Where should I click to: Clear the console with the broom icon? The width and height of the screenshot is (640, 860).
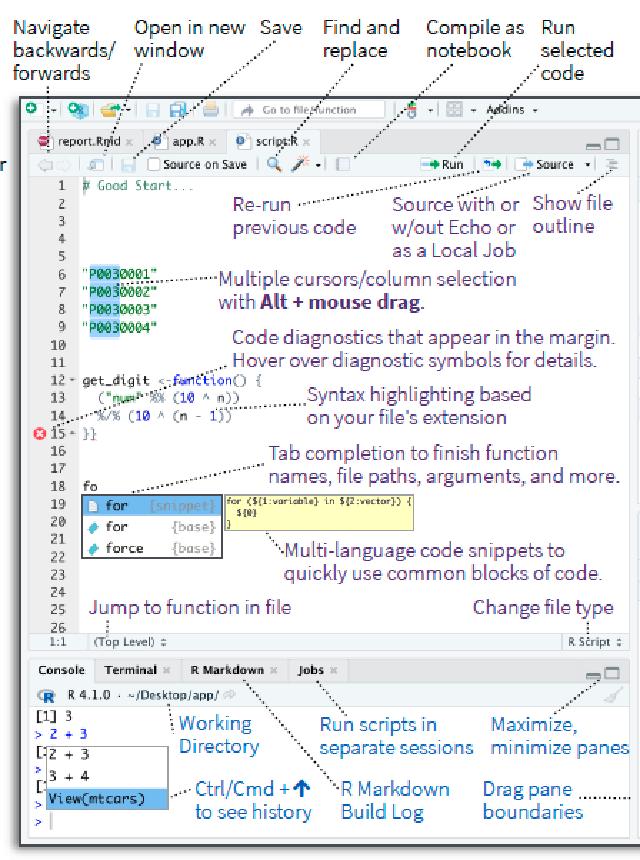(613, 695)
